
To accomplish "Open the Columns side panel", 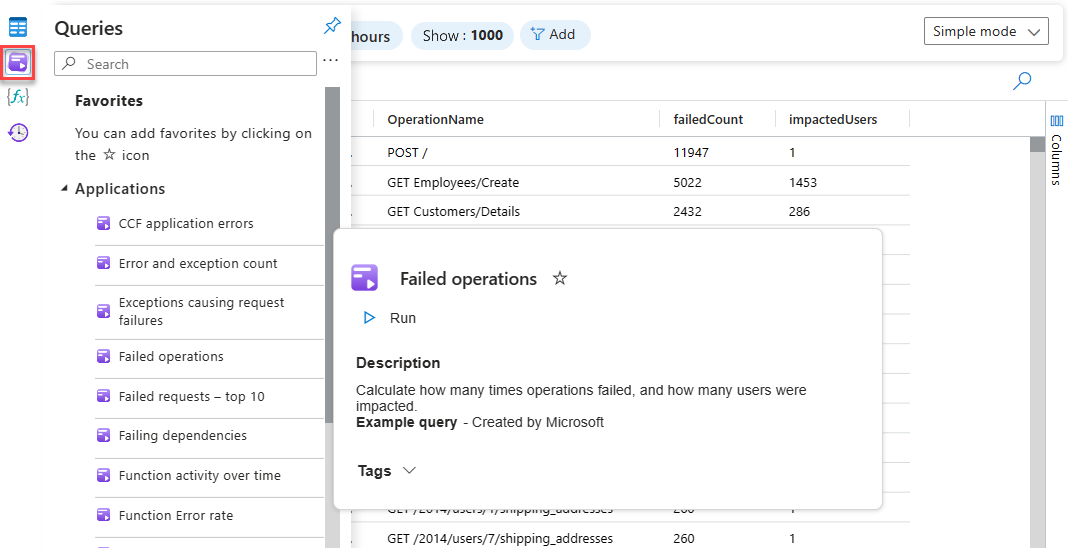I will [x=1057, y=150].
